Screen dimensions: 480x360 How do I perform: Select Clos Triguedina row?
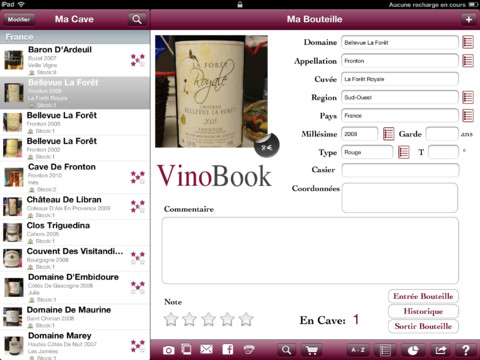75,232
